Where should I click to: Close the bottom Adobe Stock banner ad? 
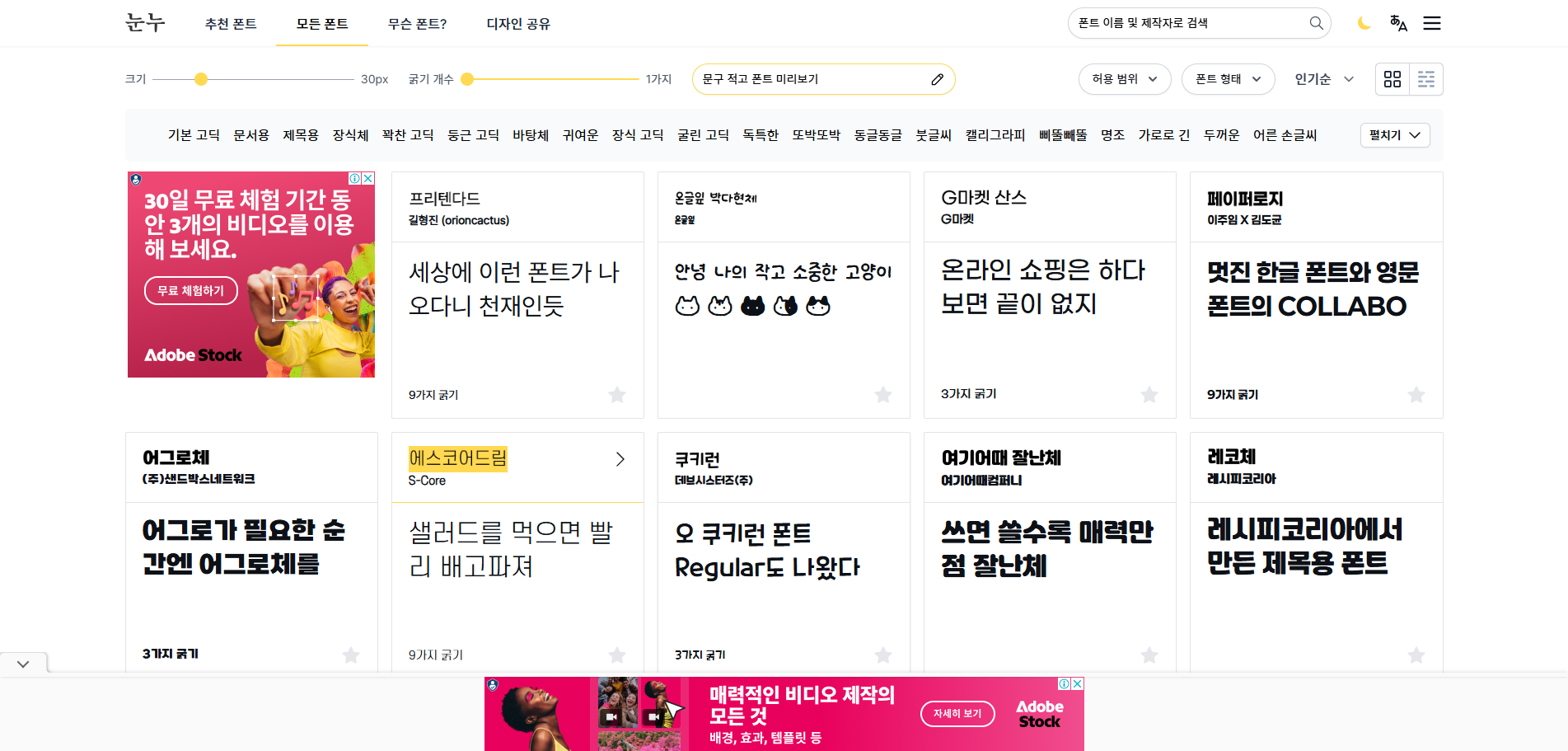click(x=1078, y=683)
